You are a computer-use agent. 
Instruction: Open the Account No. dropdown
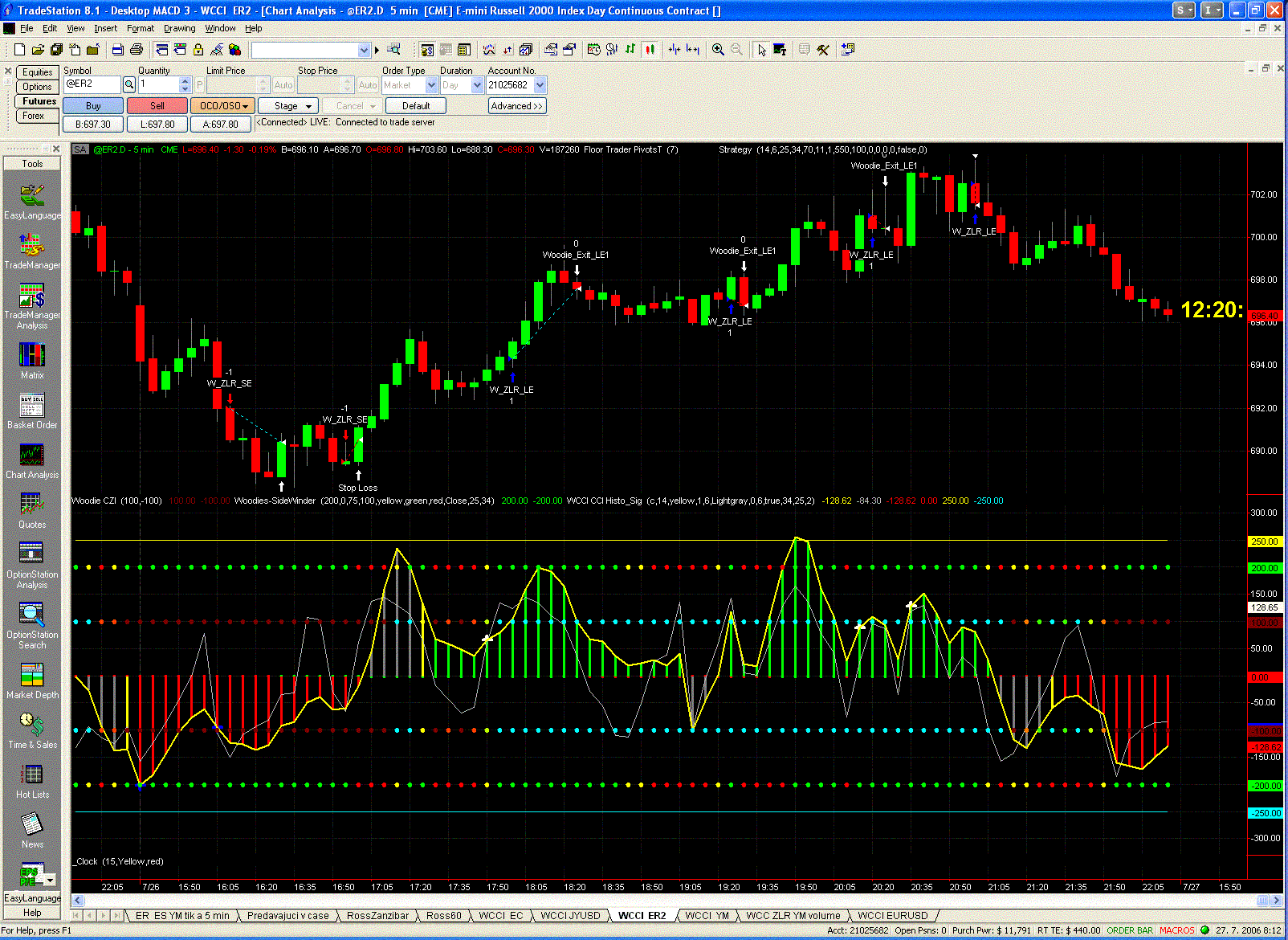click(540, 85)
